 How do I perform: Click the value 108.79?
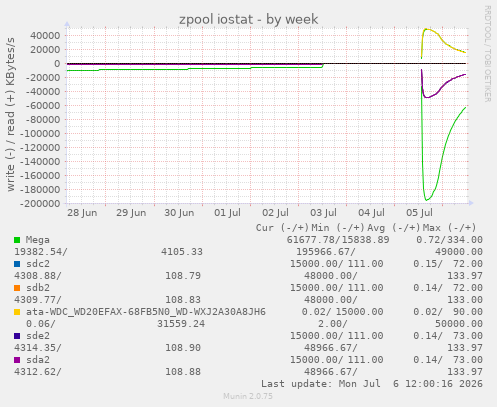pyautogui.click(x=183, y=276)
